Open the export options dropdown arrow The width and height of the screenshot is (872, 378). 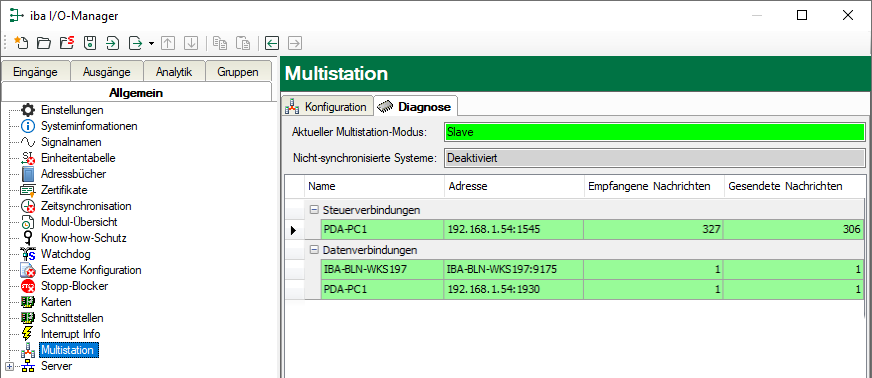pyautogui.click(x=151, y=43)
